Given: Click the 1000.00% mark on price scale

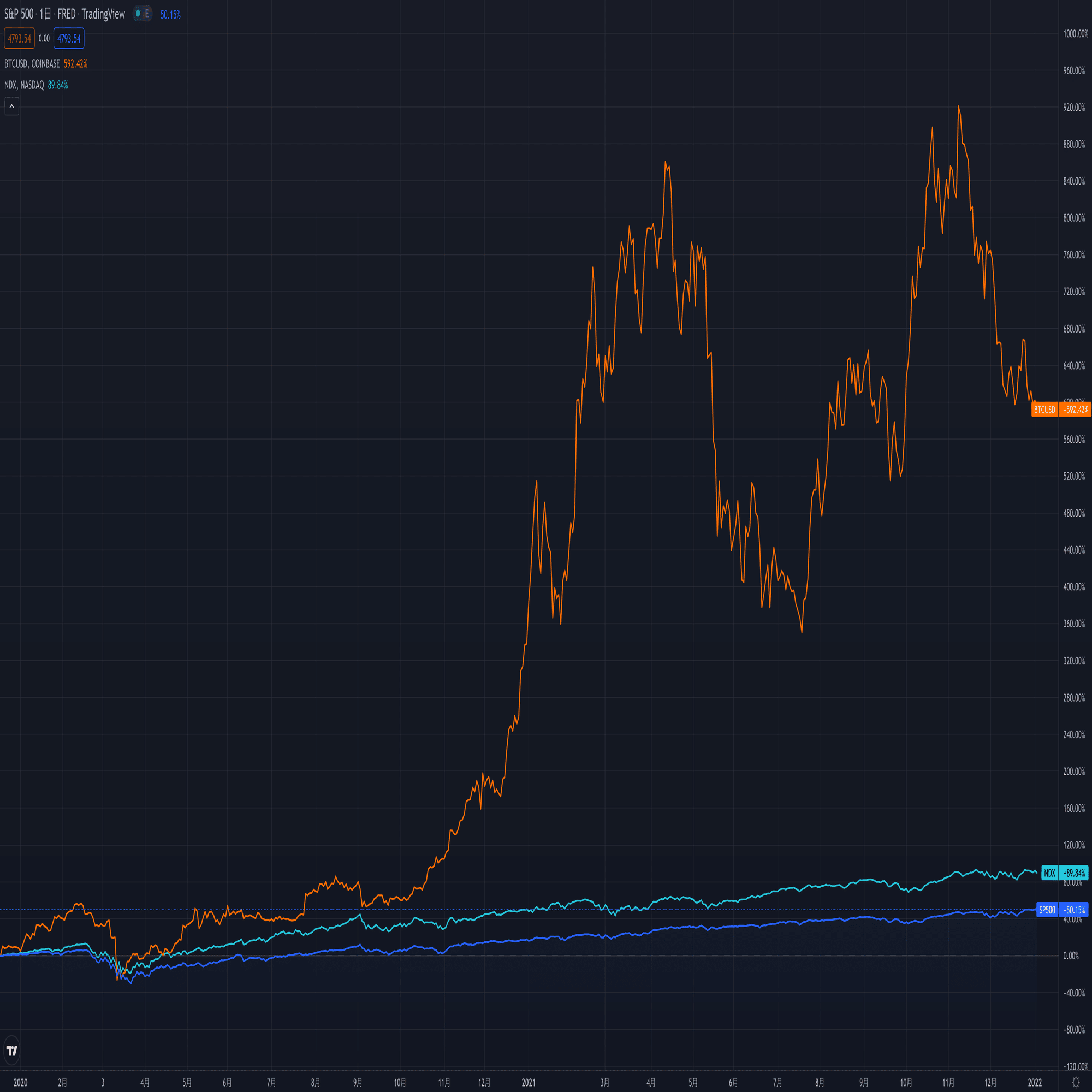Looking at the screenshot, I should [1075, 34].
